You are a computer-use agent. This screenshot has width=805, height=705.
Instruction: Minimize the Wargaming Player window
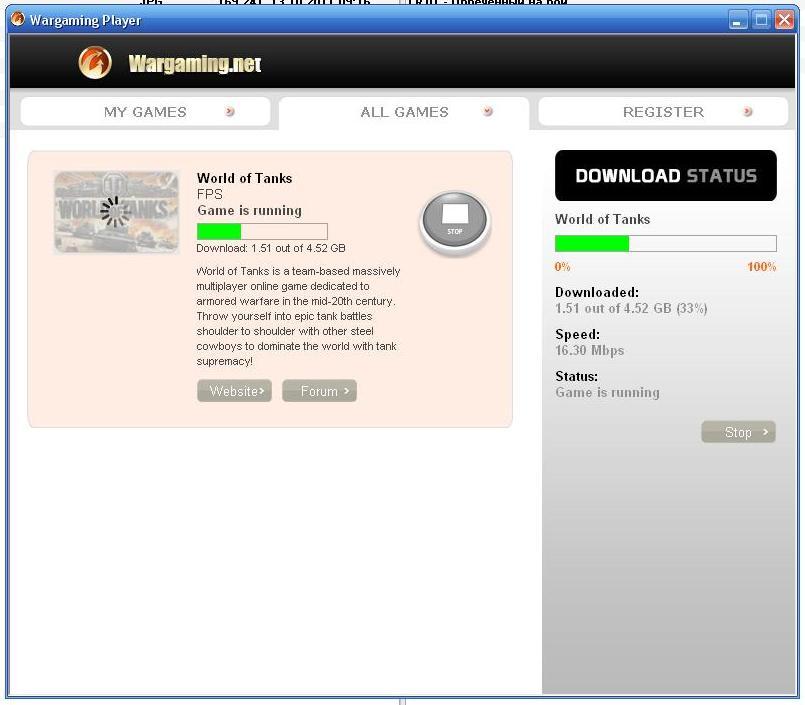(738, 21)
